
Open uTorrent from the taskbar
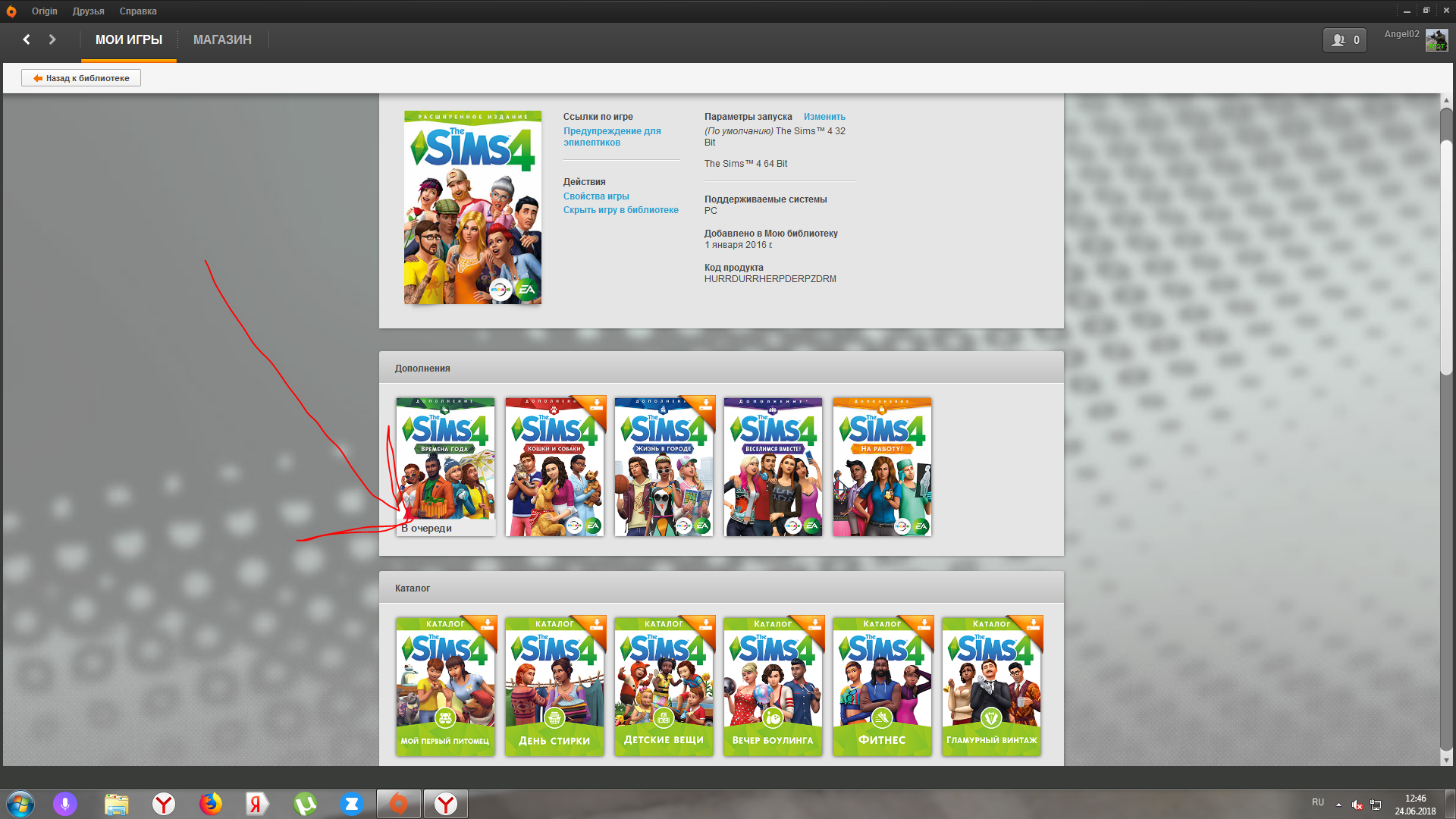304,804
